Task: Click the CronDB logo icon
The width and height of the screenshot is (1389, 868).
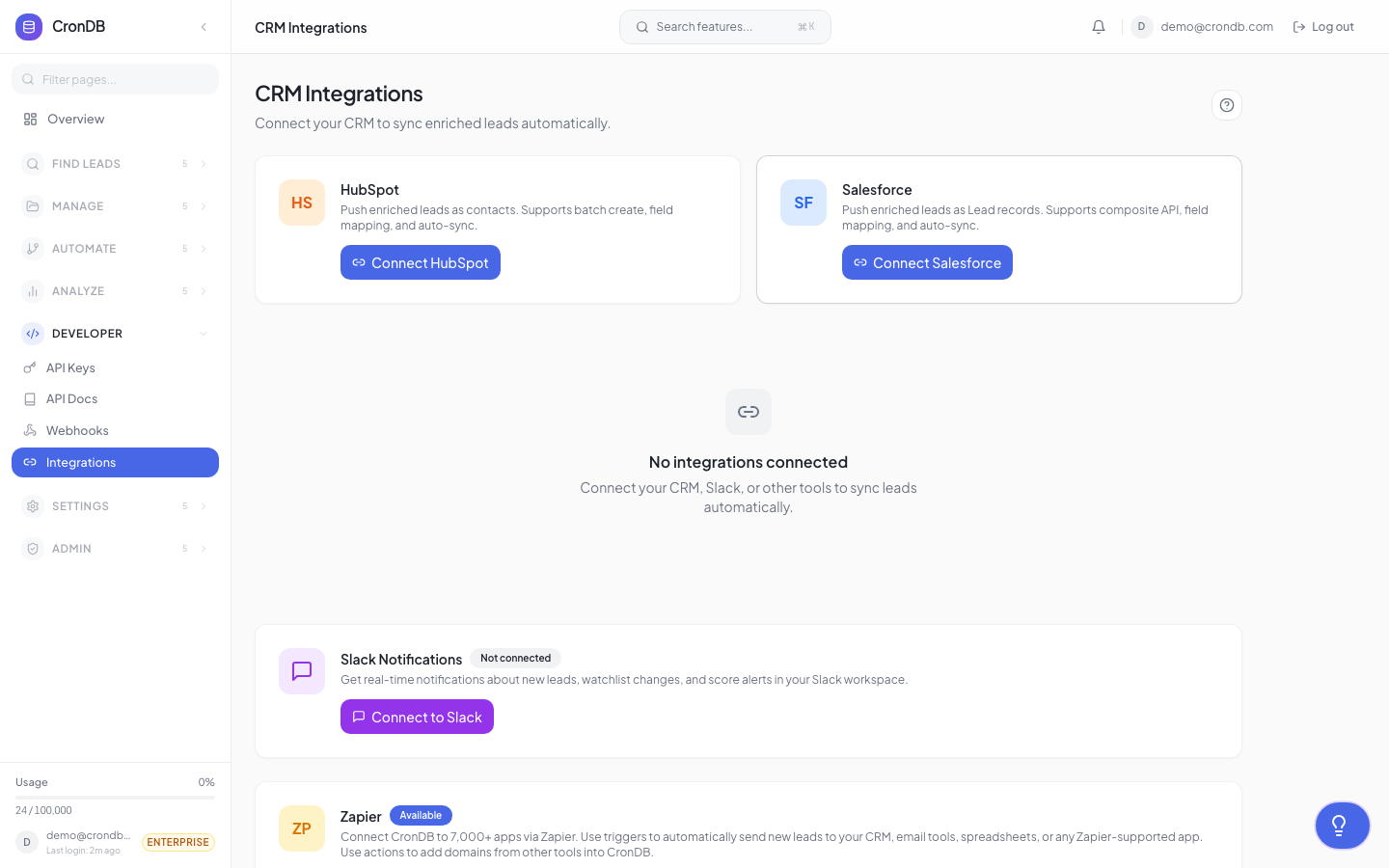Action: click(x=29, y=27)
